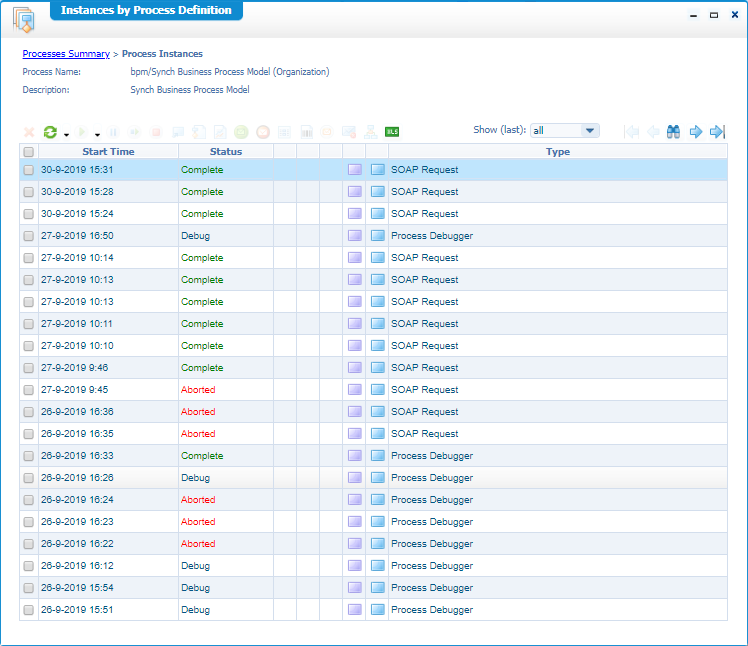The height and width of the screenshot is (646, 748).
Task: Click Process Debugger in 26-9-2019 16:23 row
Action: point(432,521)
